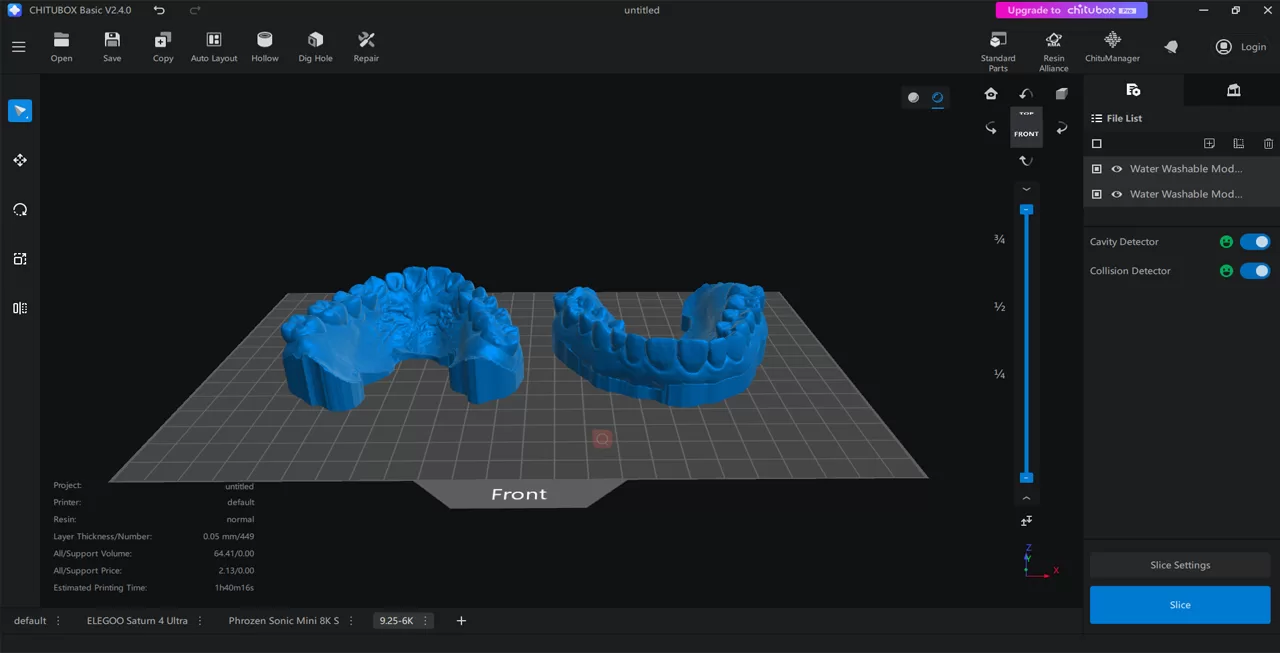Open the hamburger menu
The image size is (1280, 653).
[x=18, y=46]
